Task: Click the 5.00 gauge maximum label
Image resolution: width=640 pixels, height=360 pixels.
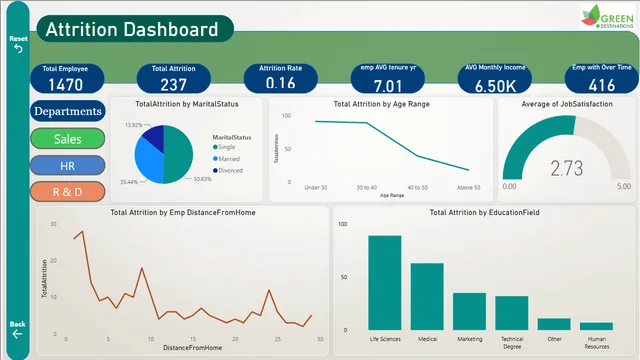Action: click(624, 187)
